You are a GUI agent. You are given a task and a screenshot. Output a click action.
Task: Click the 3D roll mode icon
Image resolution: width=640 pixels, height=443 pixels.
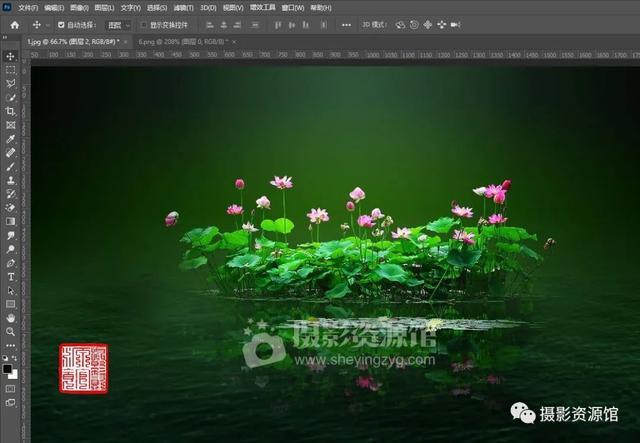click(x=414, y=25)
